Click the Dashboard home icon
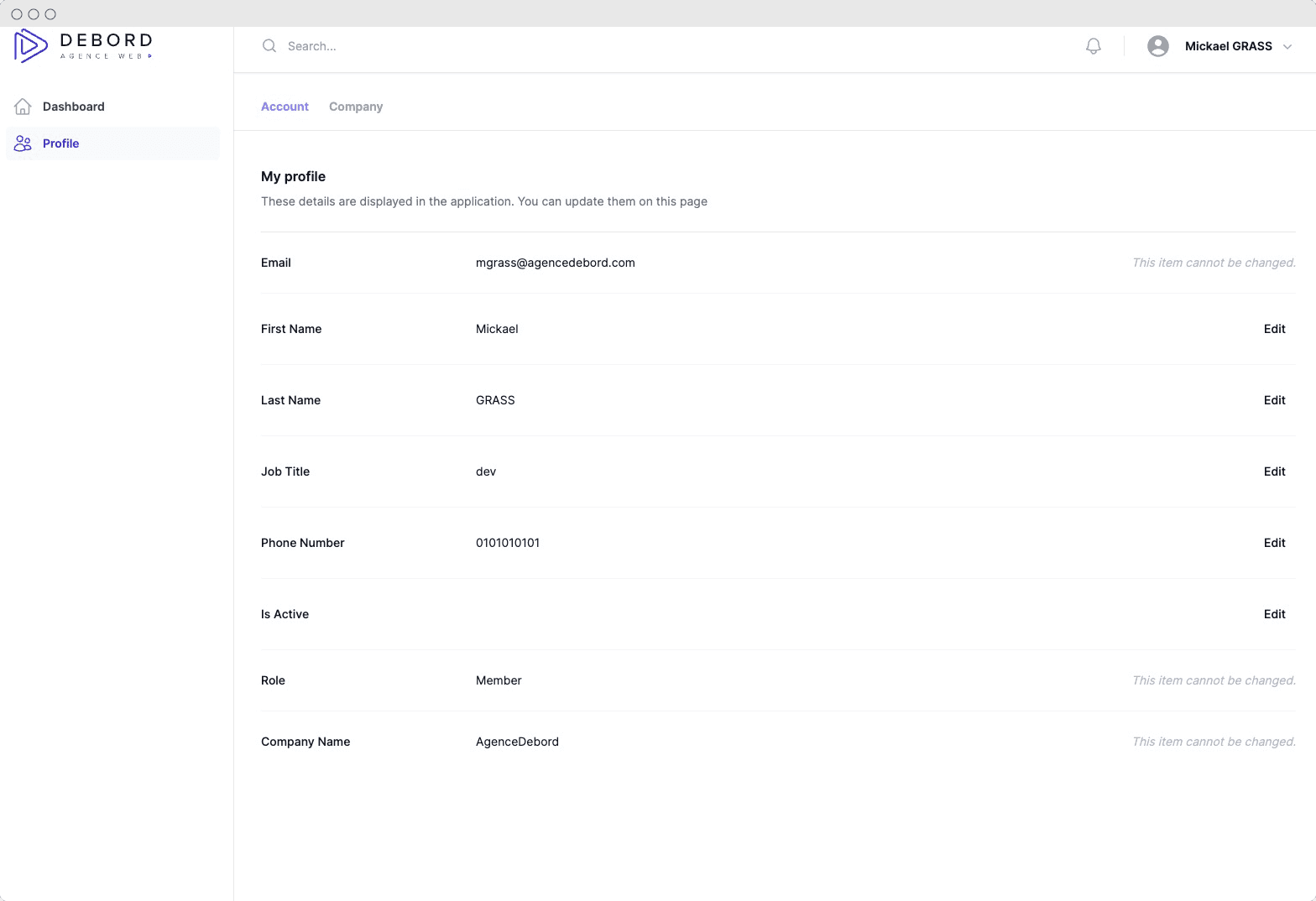This screenshot has width=1316, height=901. (23, 107)
